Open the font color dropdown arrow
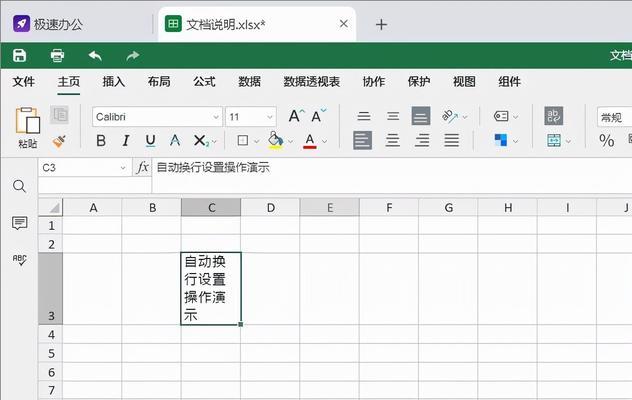Screen dimensions: 632x400 (x=324, y=142)
